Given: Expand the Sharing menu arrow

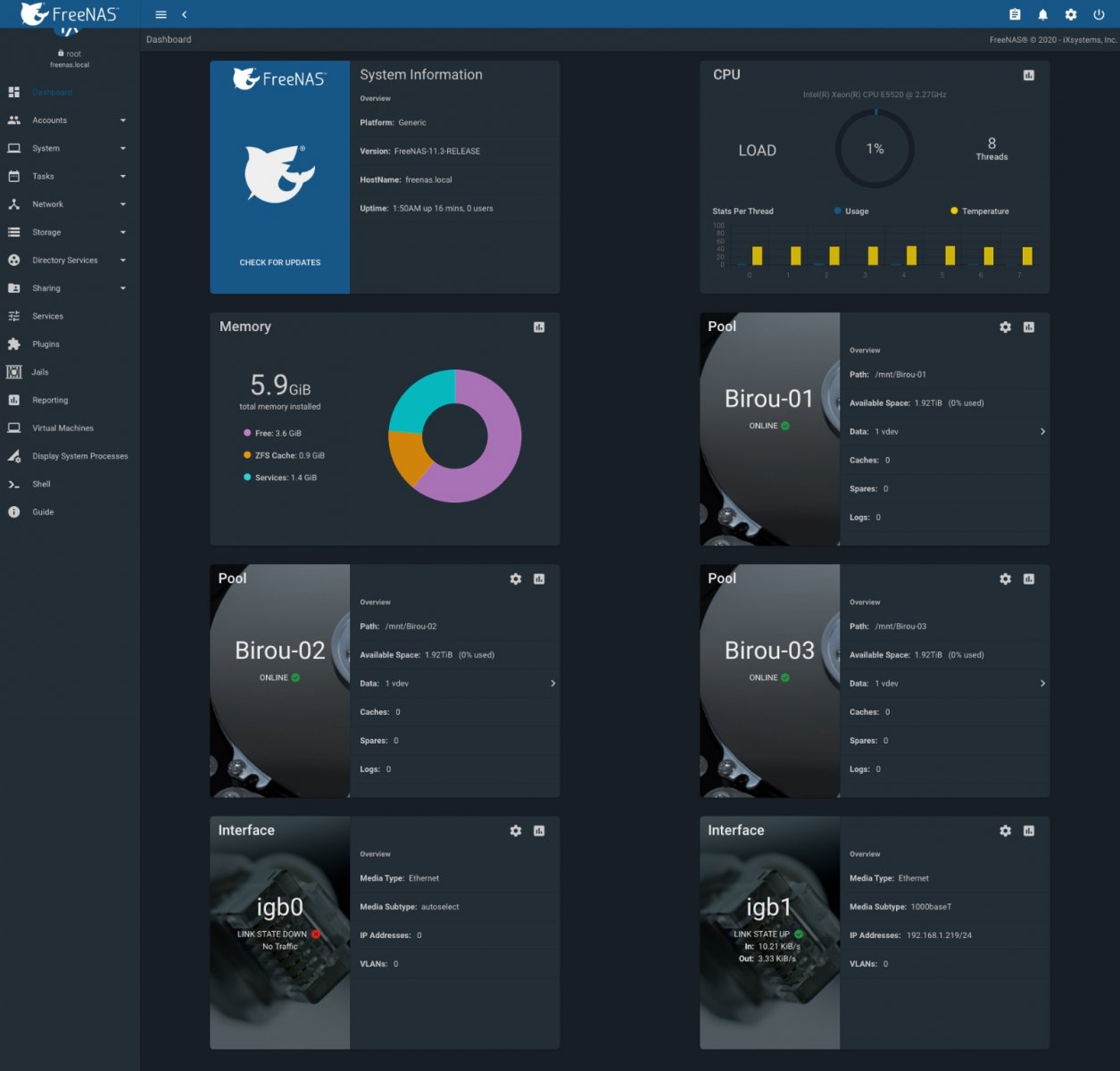Looking at the screenshot, I should coord(123,288).
